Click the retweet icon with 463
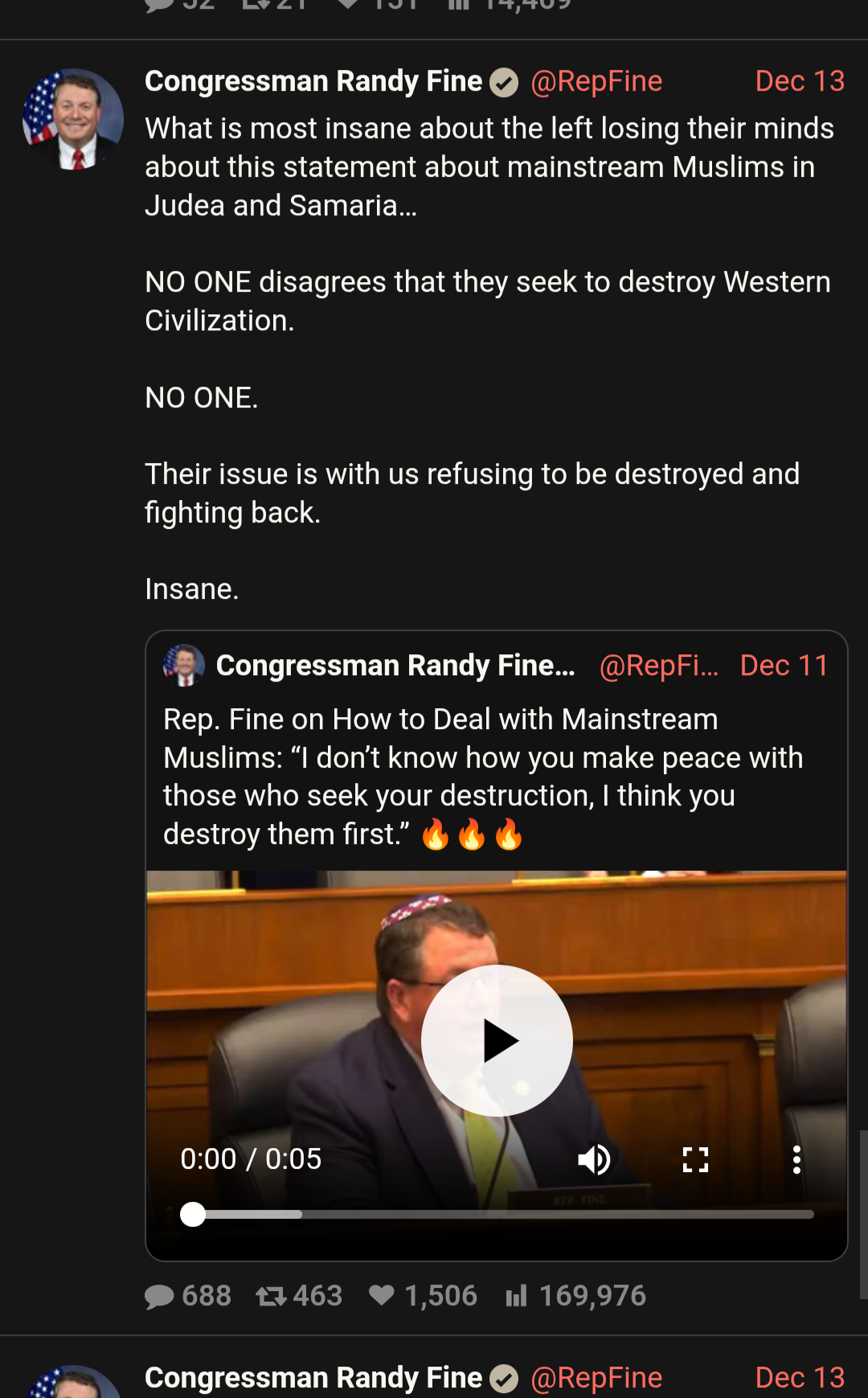Image resolution: width=868 pixels, height=1398 pixels. point(271,1296)
